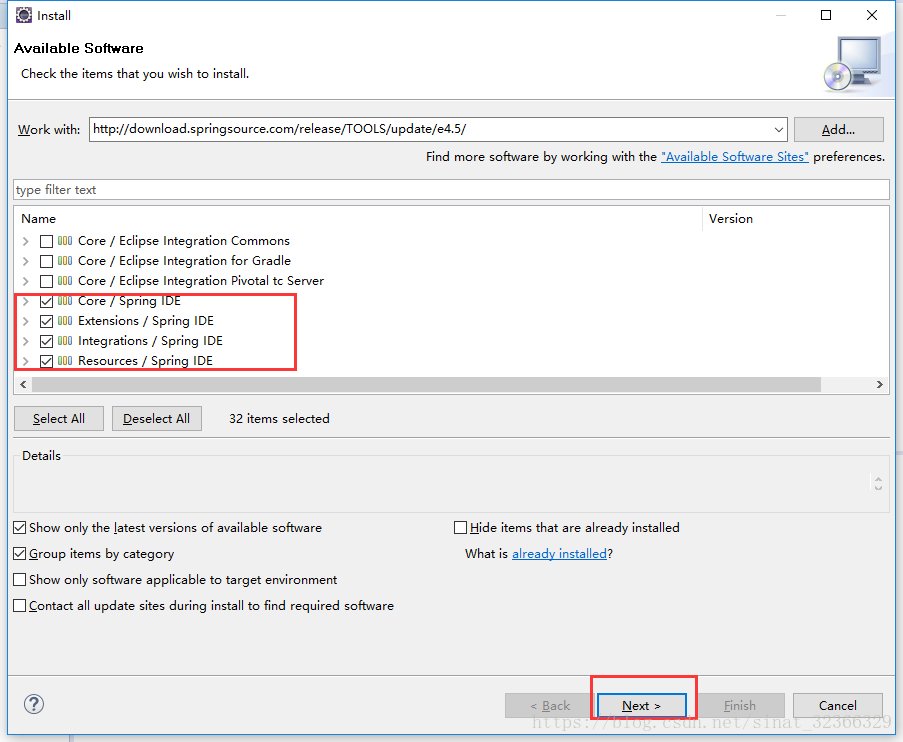Viewport: 903px width, 742px height.
Task: Click the category icon of Core / Spring IDE
Action: click(65, 301)
